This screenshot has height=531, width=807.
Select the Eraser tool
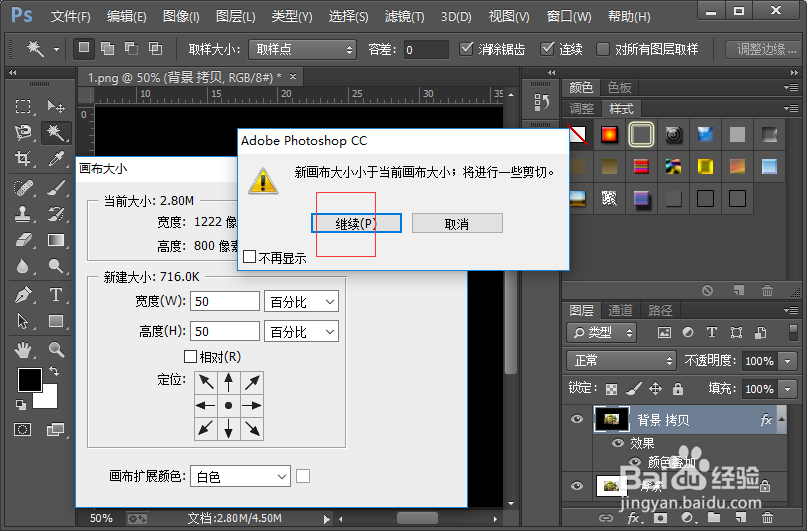[x=23, y=240]
